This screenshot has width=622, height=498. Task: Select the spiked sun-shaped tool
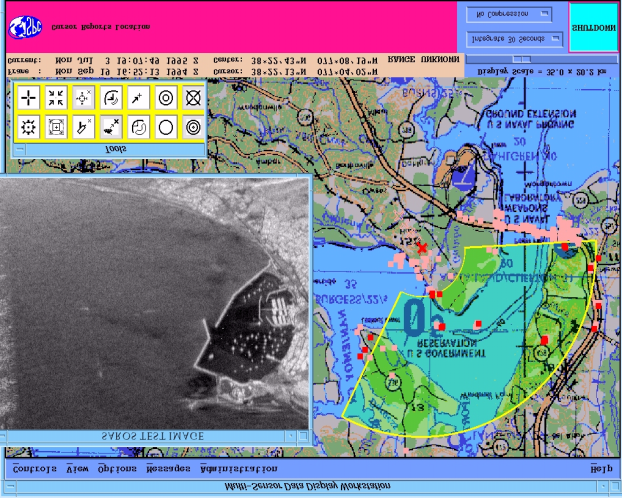pyautogui.click(x=29, y=127)
